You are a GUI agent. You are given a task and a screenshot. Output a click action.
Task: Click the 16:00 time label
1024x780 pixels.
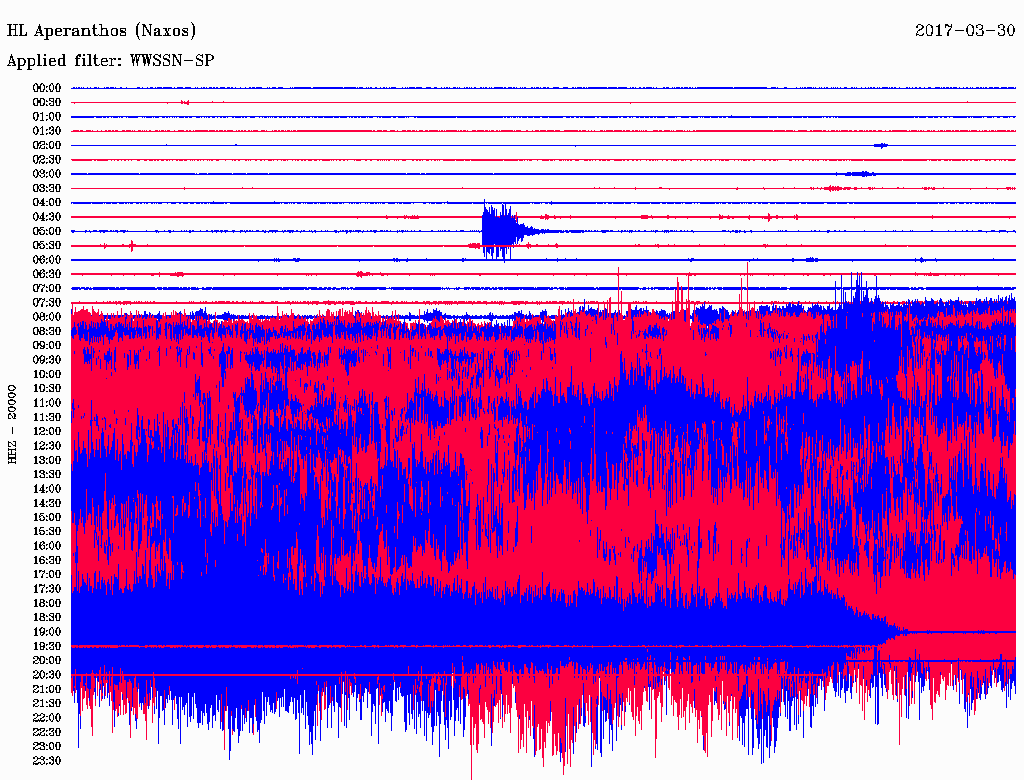pyautogui.click(x=47, y=546)
